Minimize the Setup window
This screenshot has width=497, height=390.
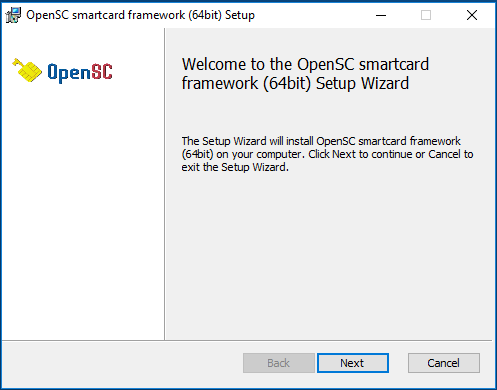point(381,15)
